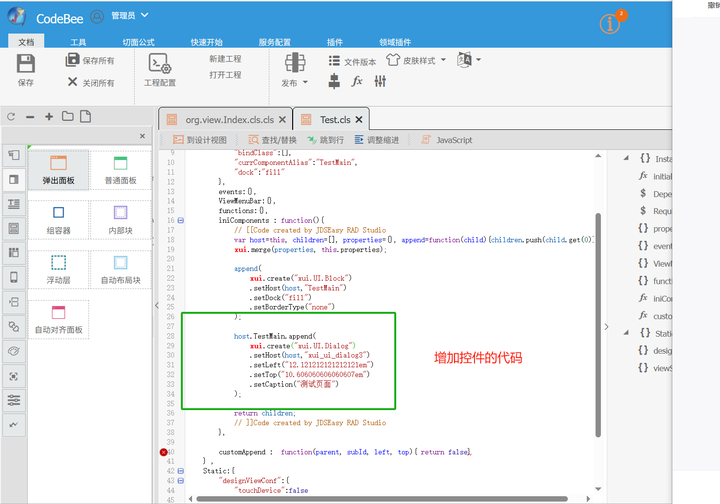Click the orange info notification icon
Viewport: 720px width, 504px height.
tap(610, 23)
